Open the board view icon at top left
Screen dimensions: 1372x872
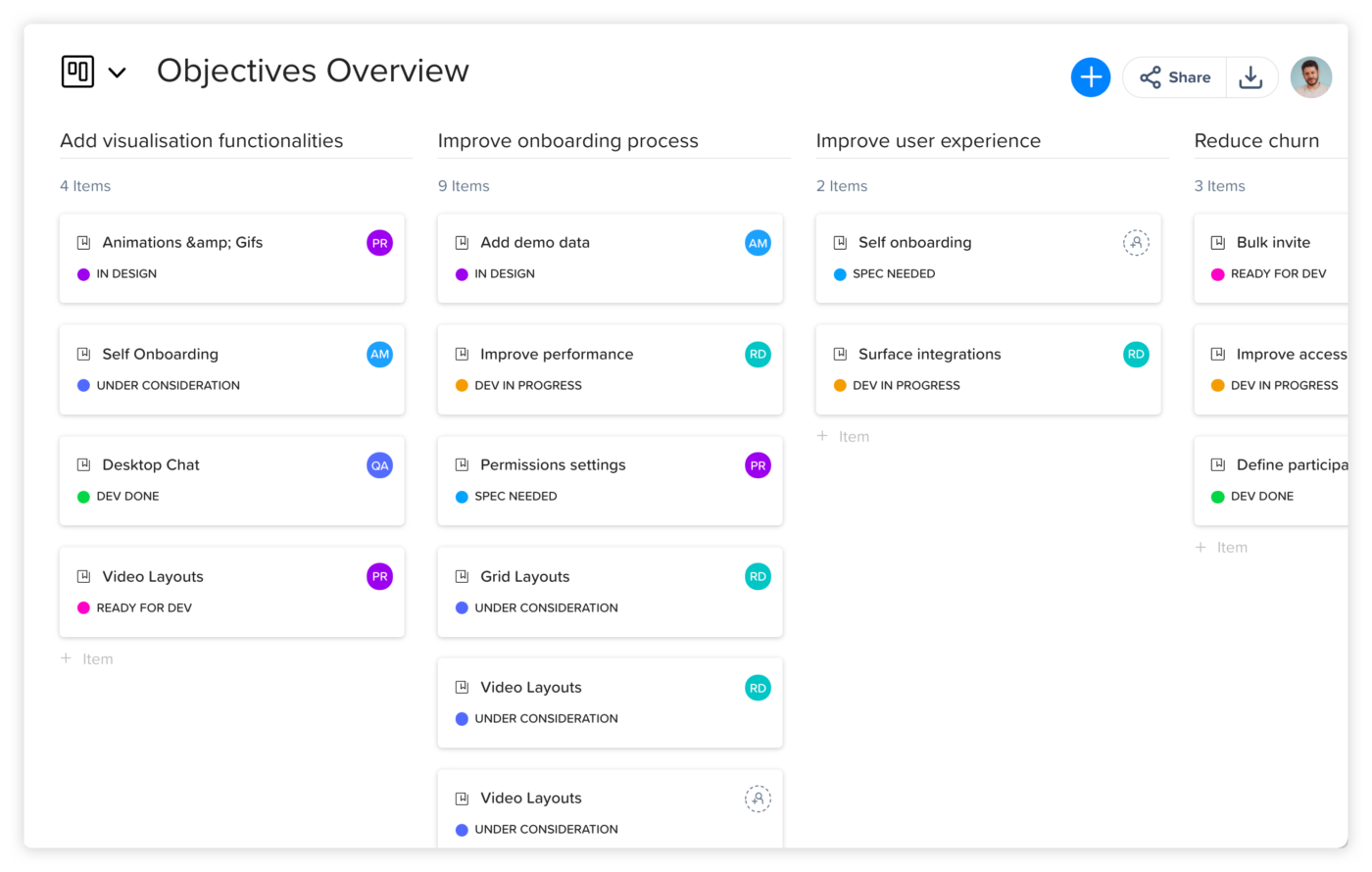point(77,72)
